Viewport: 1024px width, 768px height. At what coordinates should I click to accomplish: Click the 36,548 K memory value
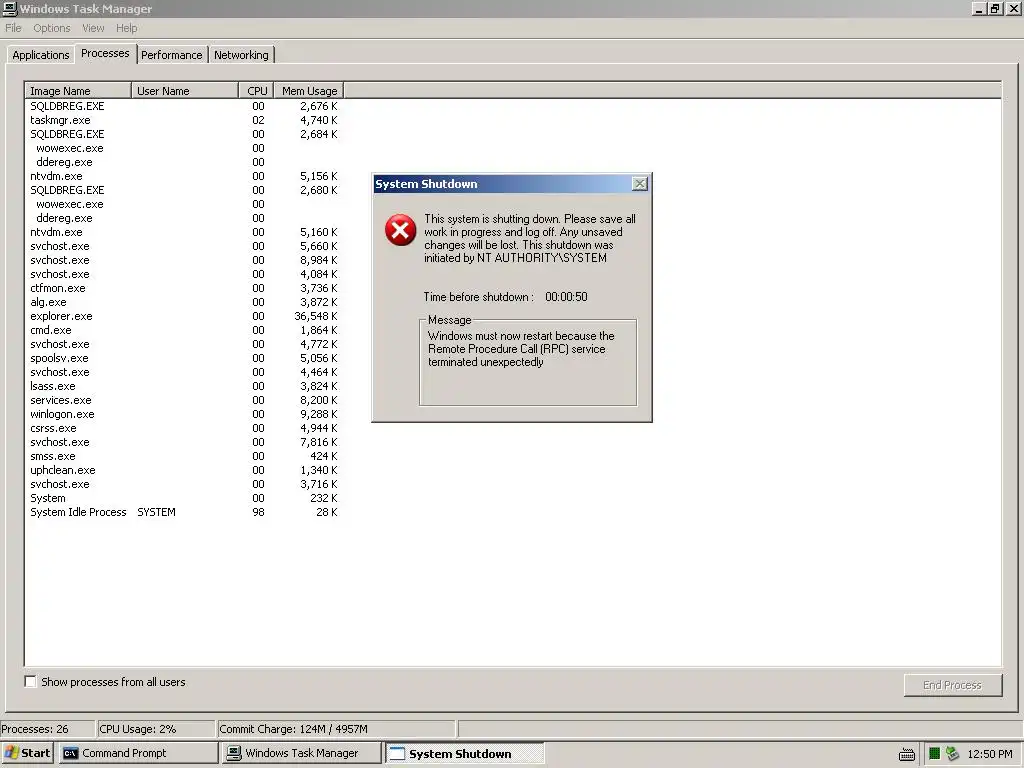tap(315, 316)
